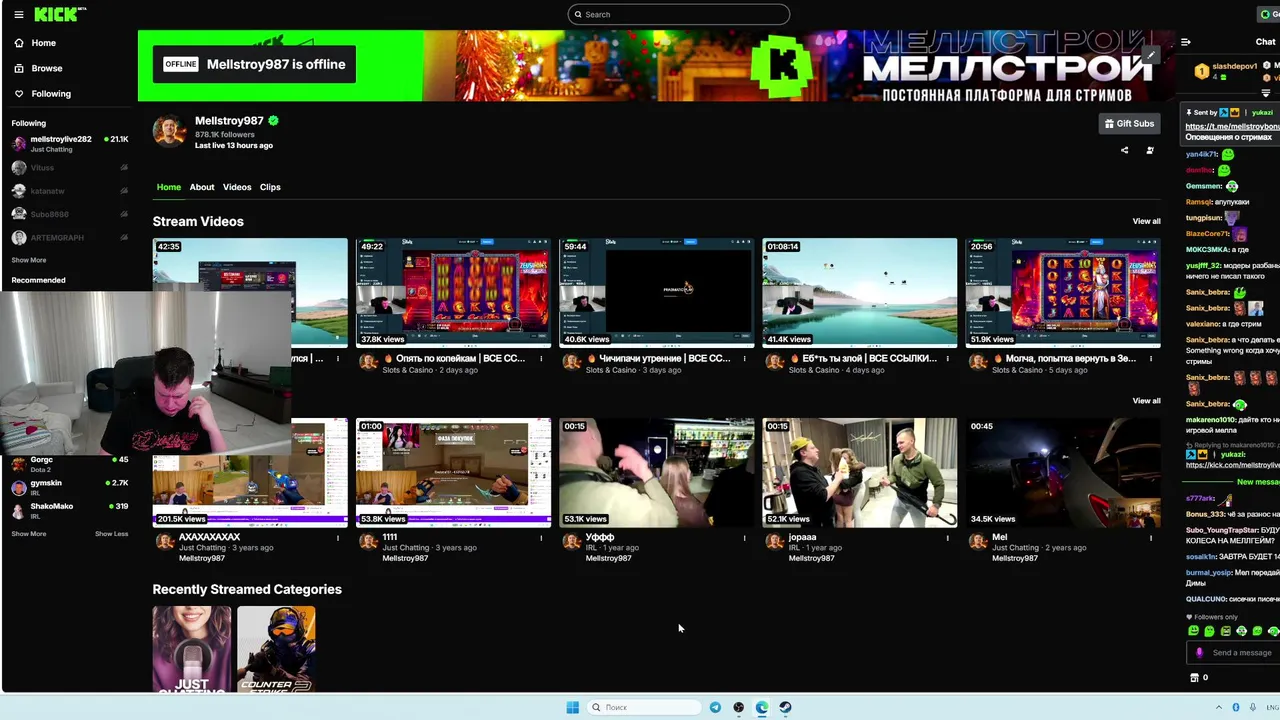Viewport: 1280px width, 720px height.
Task: Open the 20:56 stream video thumbnail
Action: tap(1062, 292)
